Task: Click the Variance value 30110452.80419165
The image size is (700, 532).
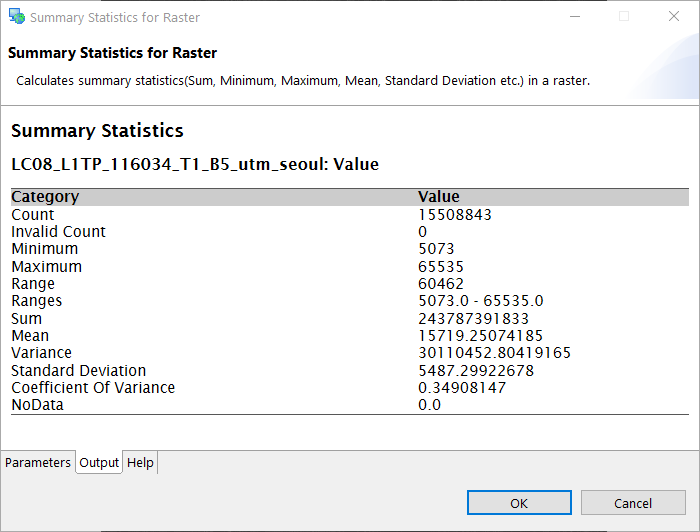Action: coord(480,353)
